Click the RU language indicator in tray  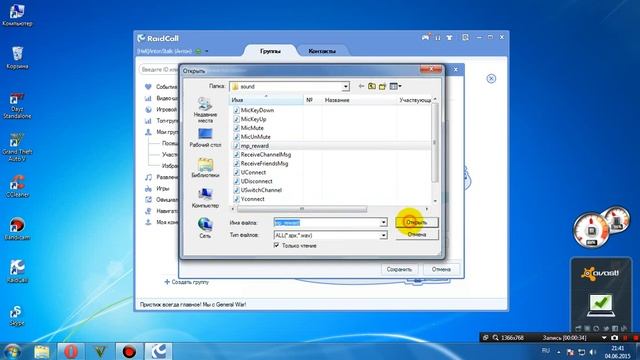pyautogui.click(x=545, y=351)
